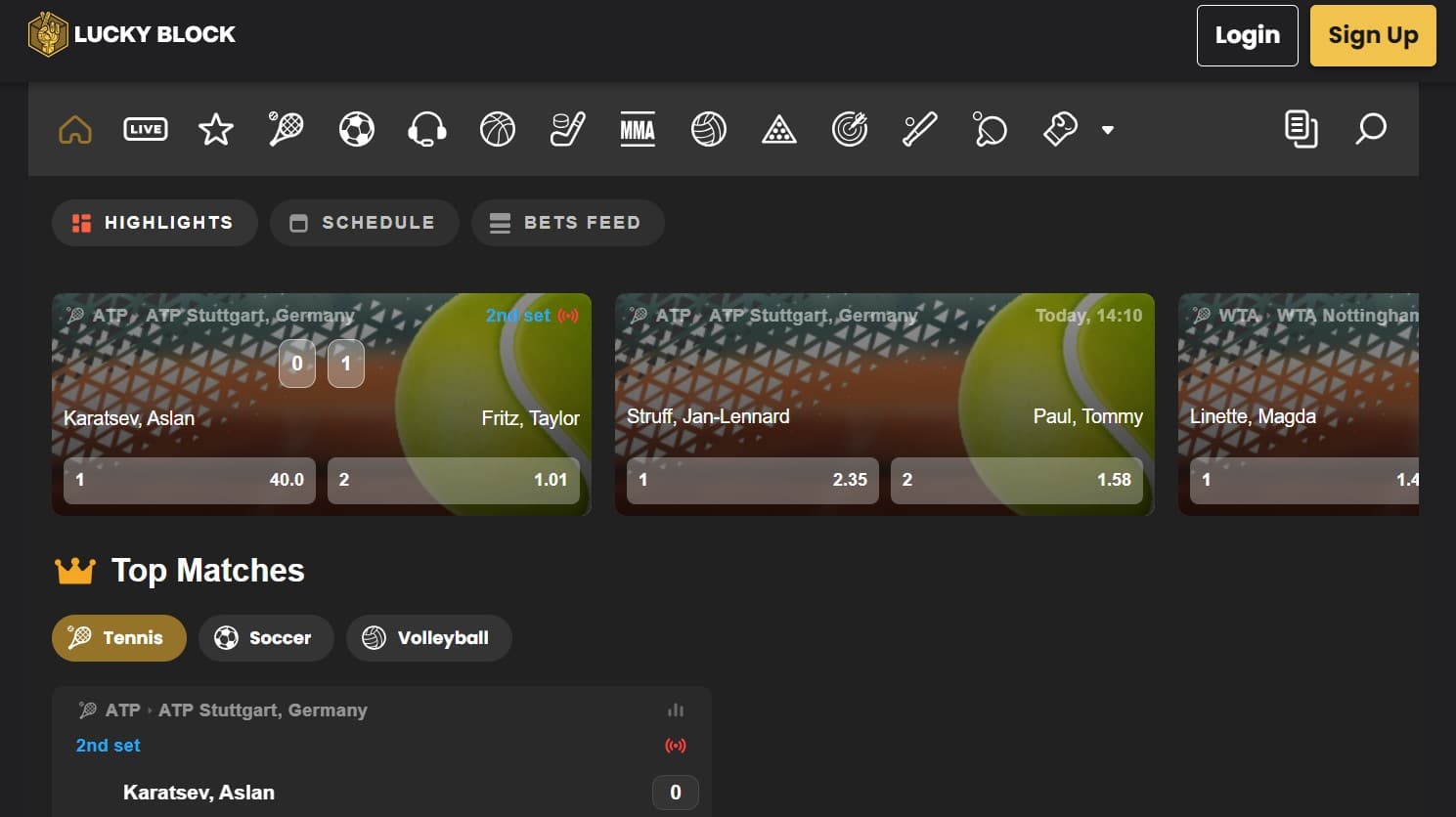Switch to the Highlights tab
The width and height of the screenshot is (1456, 817).
(154, 223)
